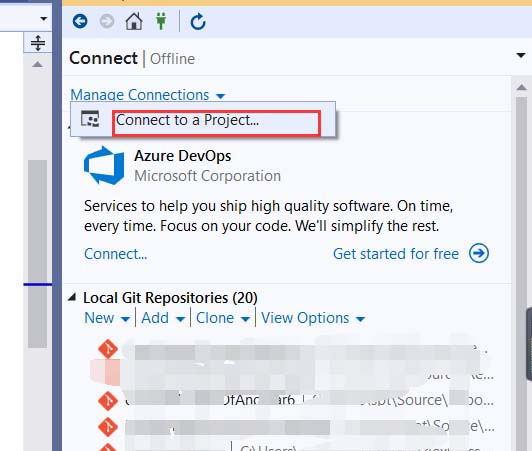Click the green plug Manage Connections icon
The image size is (532, 451).
tap(161, 21)
